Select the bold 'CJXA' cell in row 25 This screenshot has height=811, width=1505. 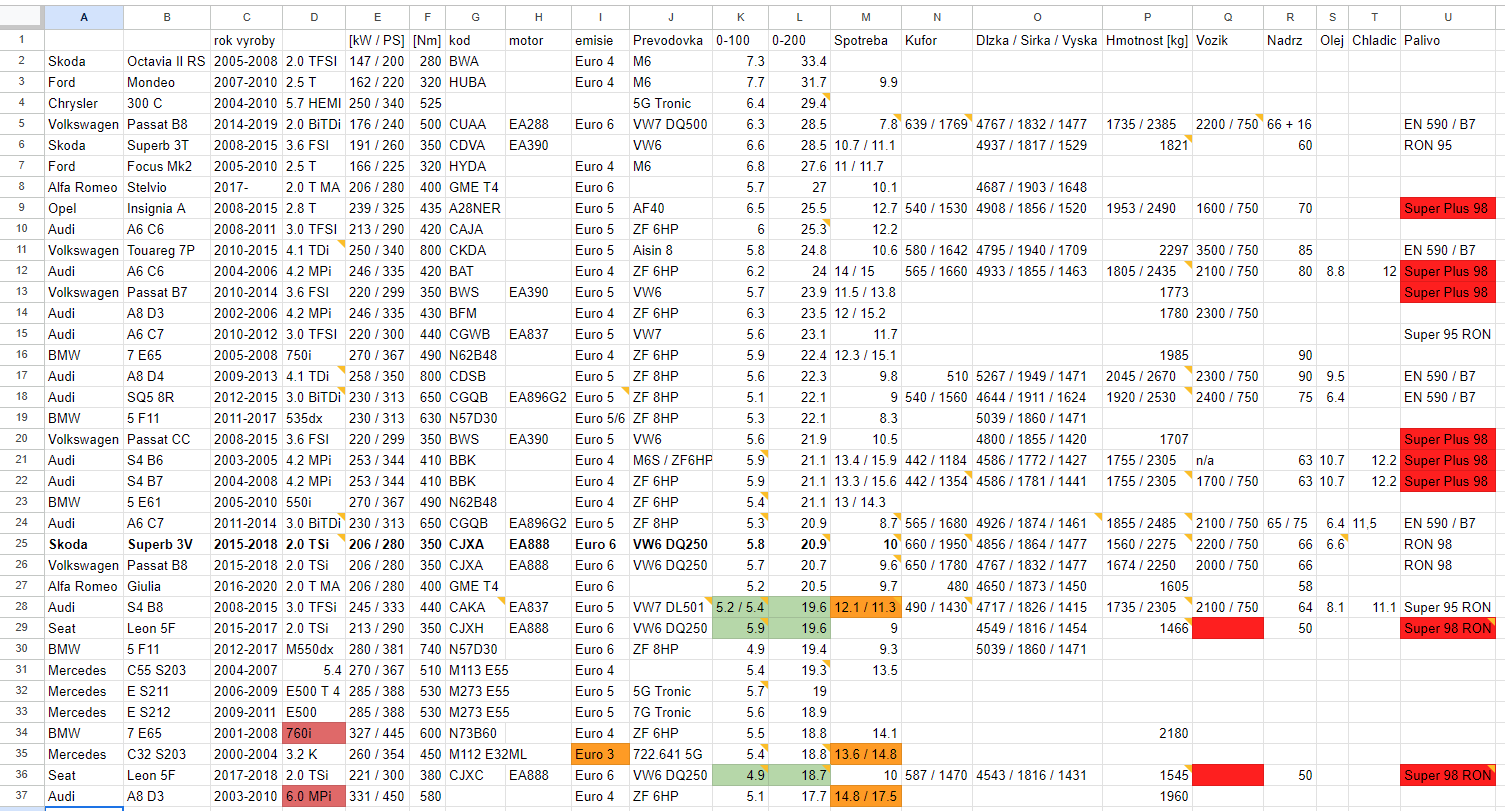coord(475,544)
